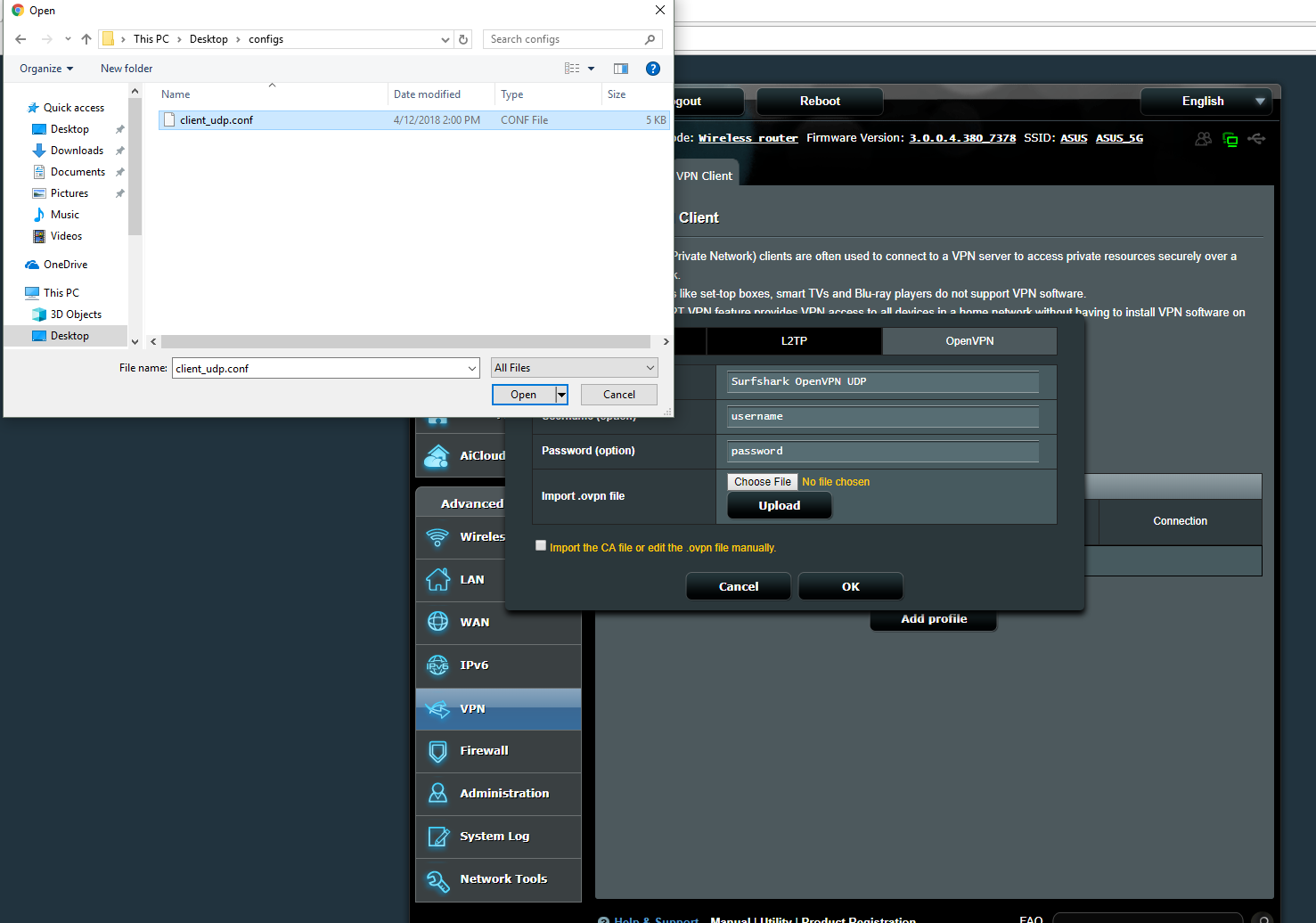Click the Firewall shield icon
The image size is (1316, 923).
(437, 752)
